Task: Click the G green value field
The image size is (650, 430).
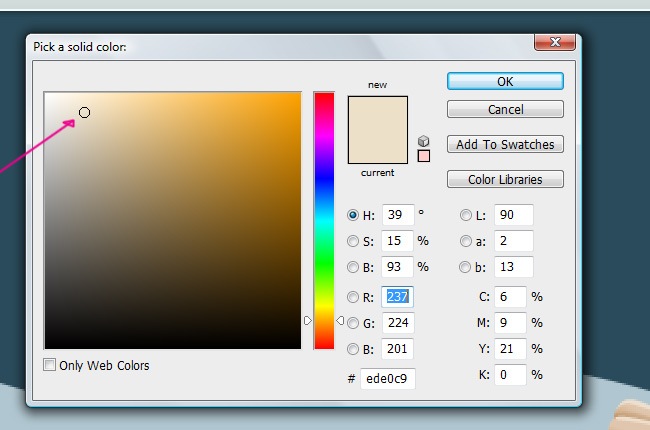Action: point(397,323)
